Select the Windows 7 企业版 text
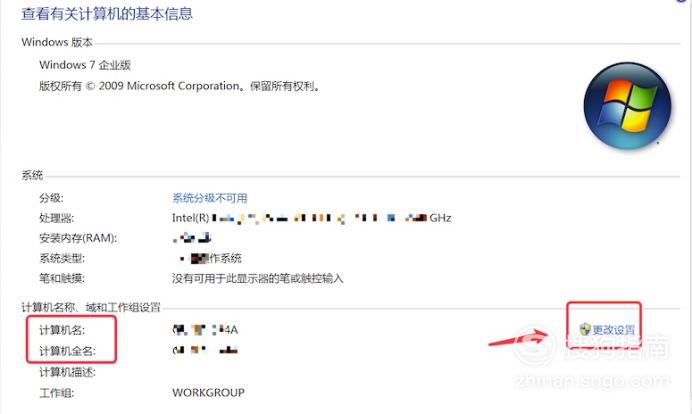The width and height of the screenshot is (692, 414). (x=85, y=65)
